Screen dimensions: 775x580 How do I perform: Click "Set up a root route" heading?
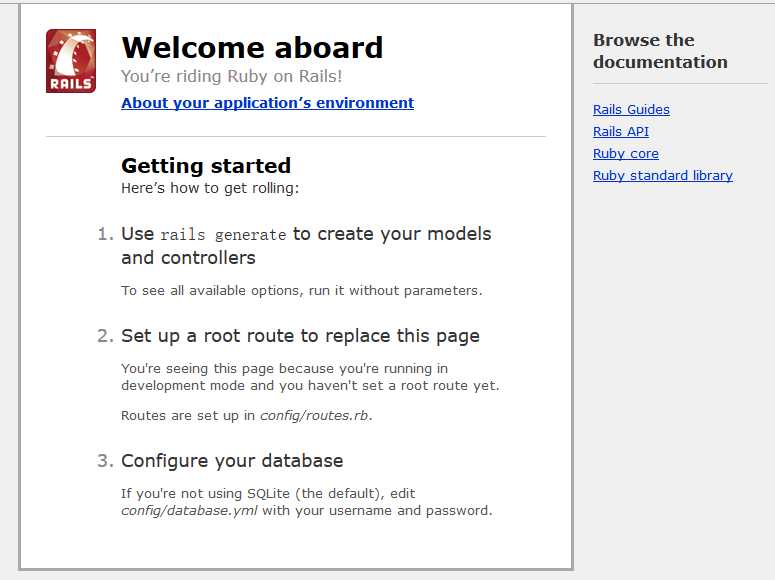click(x=301, y=336)
